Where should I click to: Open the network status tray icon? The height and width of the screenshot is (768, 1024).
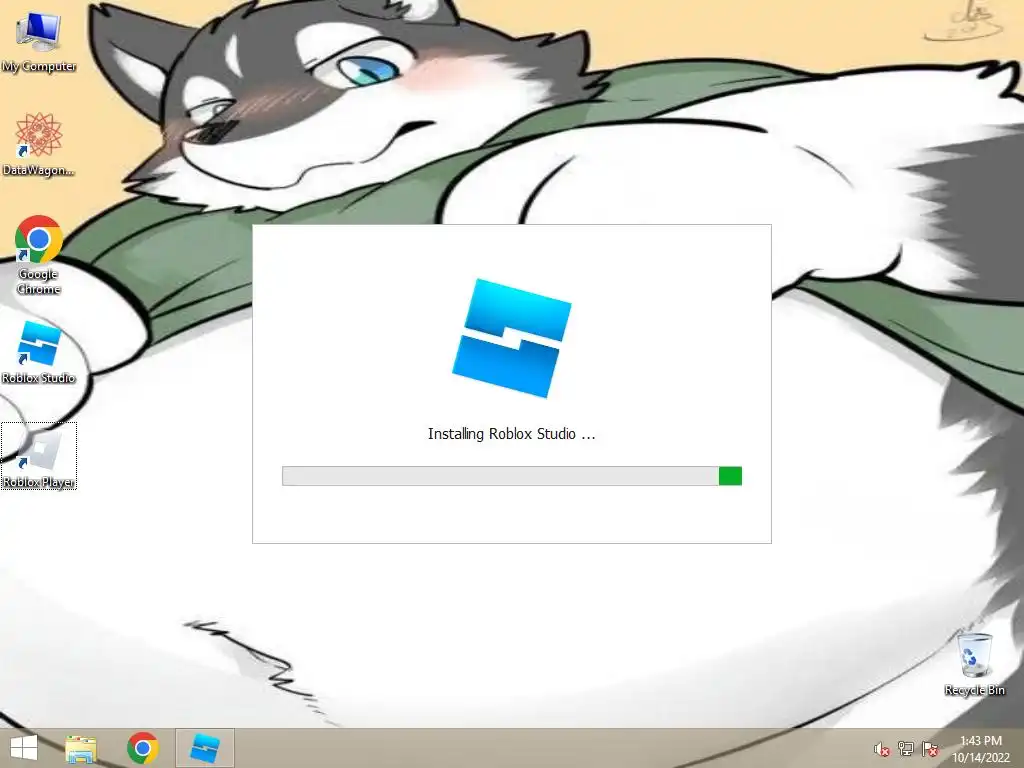point(906,749)
